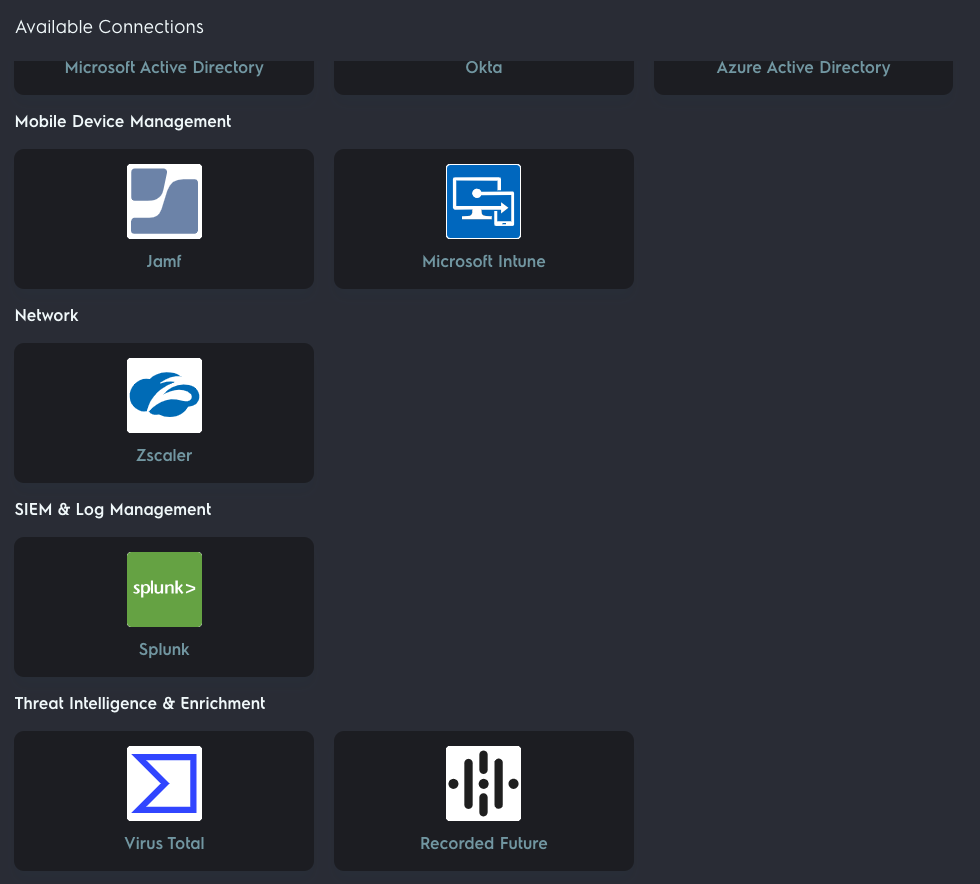Click the Virus Total sigma logo
Image resolution: width=980 pixels, height=884 pixels.
pyautogui.click(x=164, y=783)
